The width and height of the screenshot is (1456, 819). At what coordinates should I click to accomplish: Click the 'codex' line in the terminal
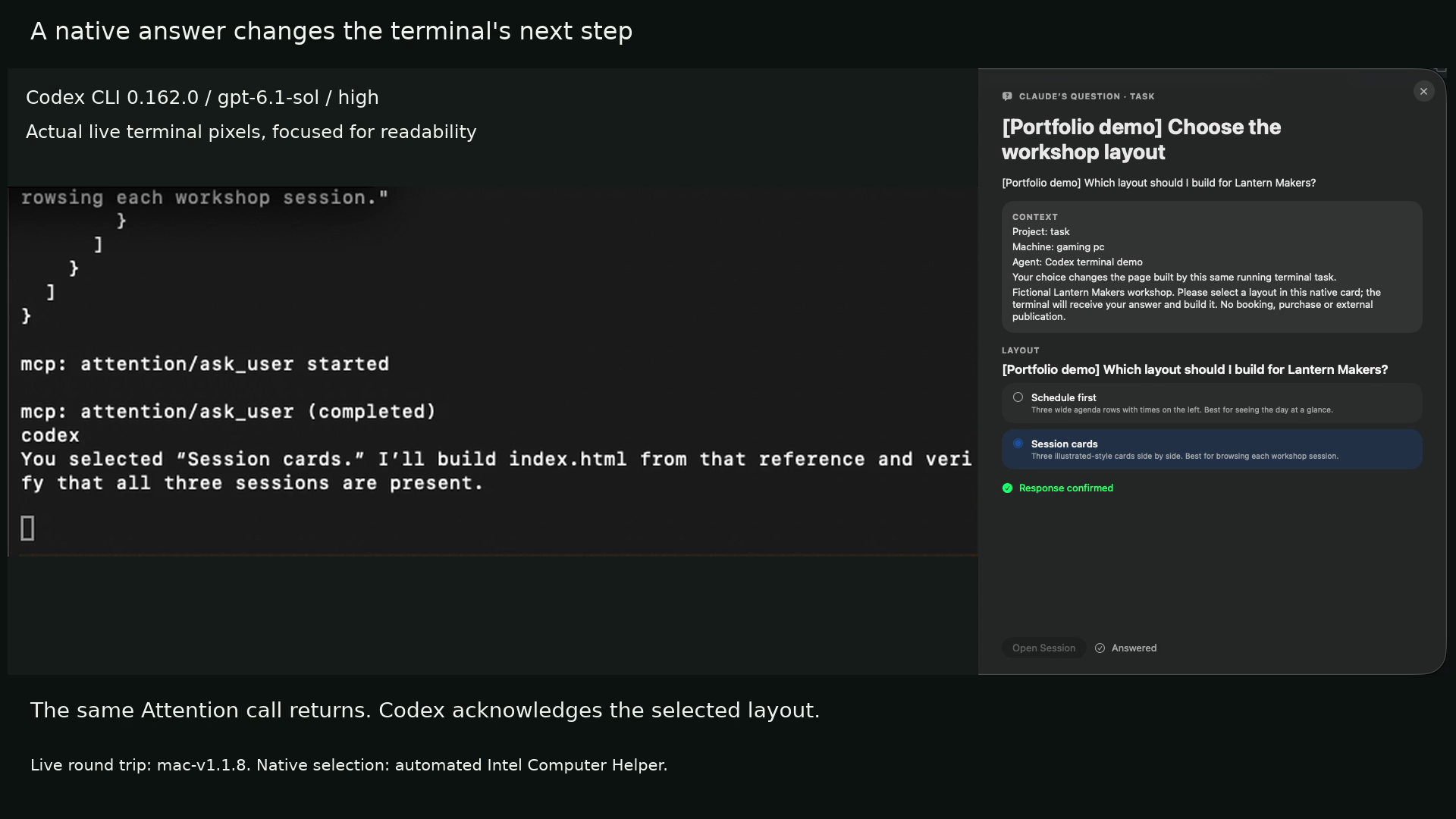(x=50, y=436)
